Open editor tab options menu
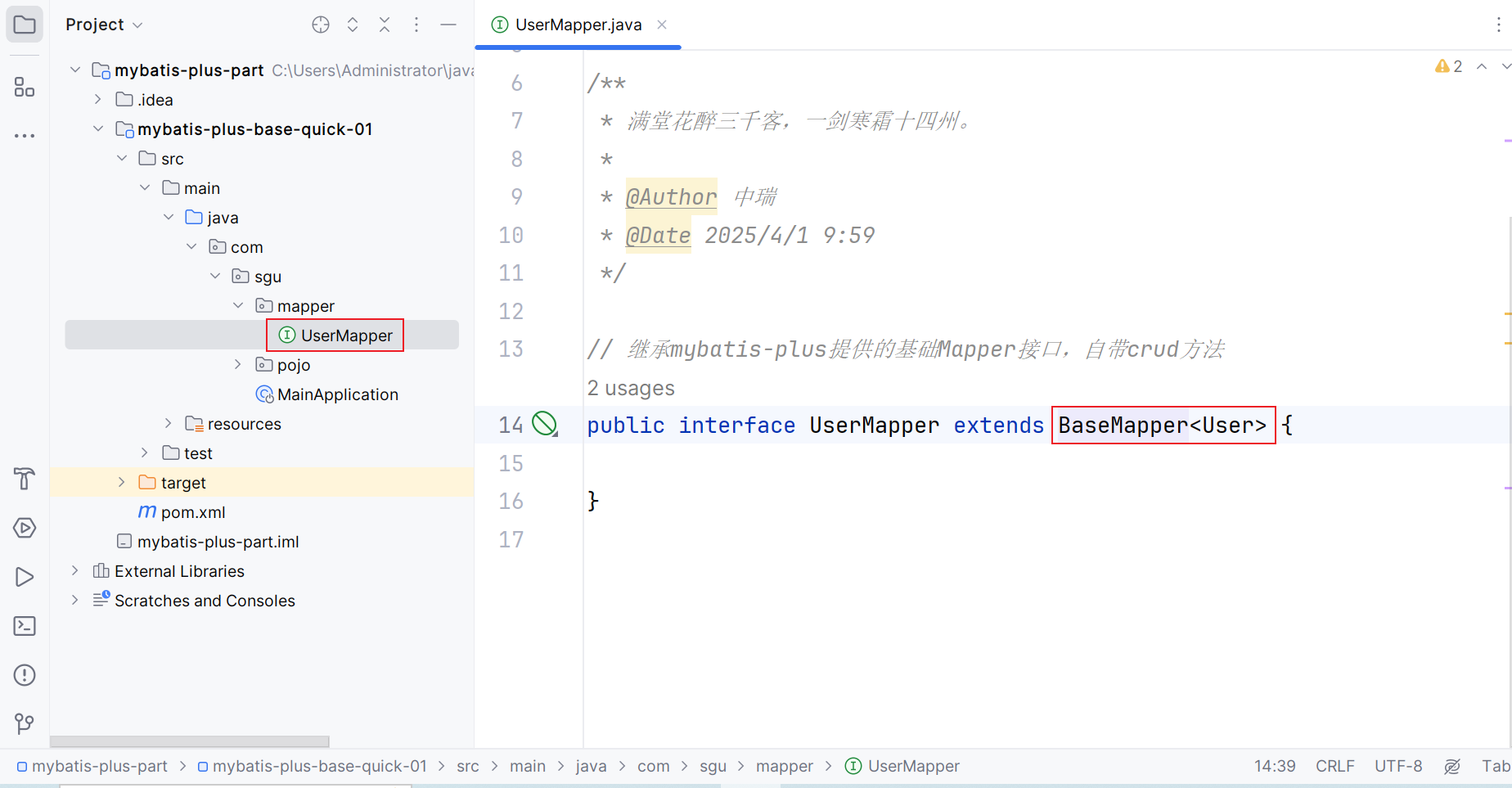This screenshot has height=788, width=1512. click(1498, 25)
